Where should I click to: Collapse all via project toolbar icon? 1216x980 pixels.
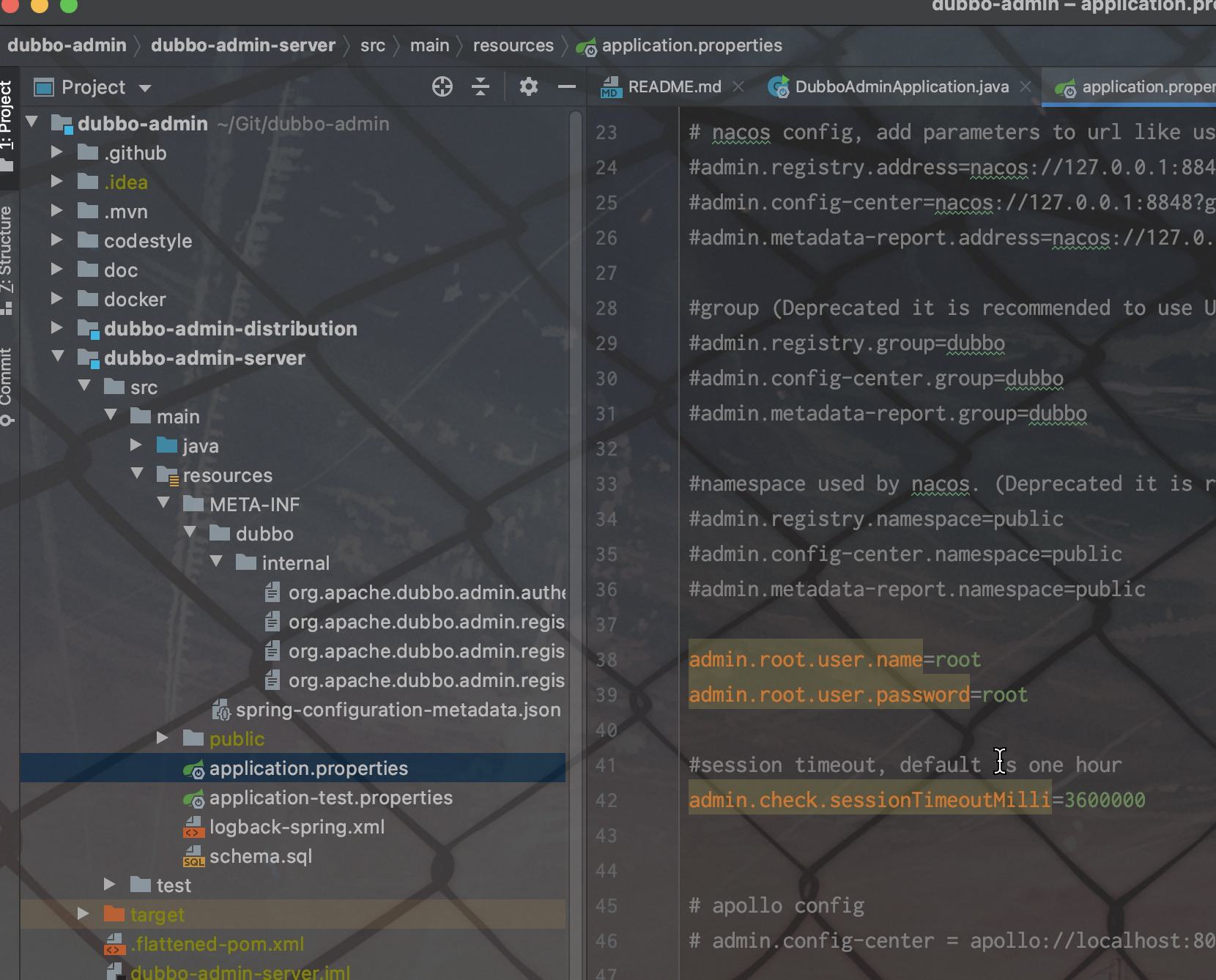(481, 87)
